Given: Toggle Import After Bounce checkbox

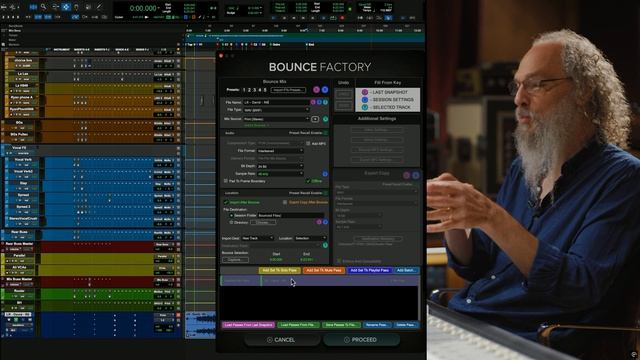Looking at the screenshot, I should point(226,202).
